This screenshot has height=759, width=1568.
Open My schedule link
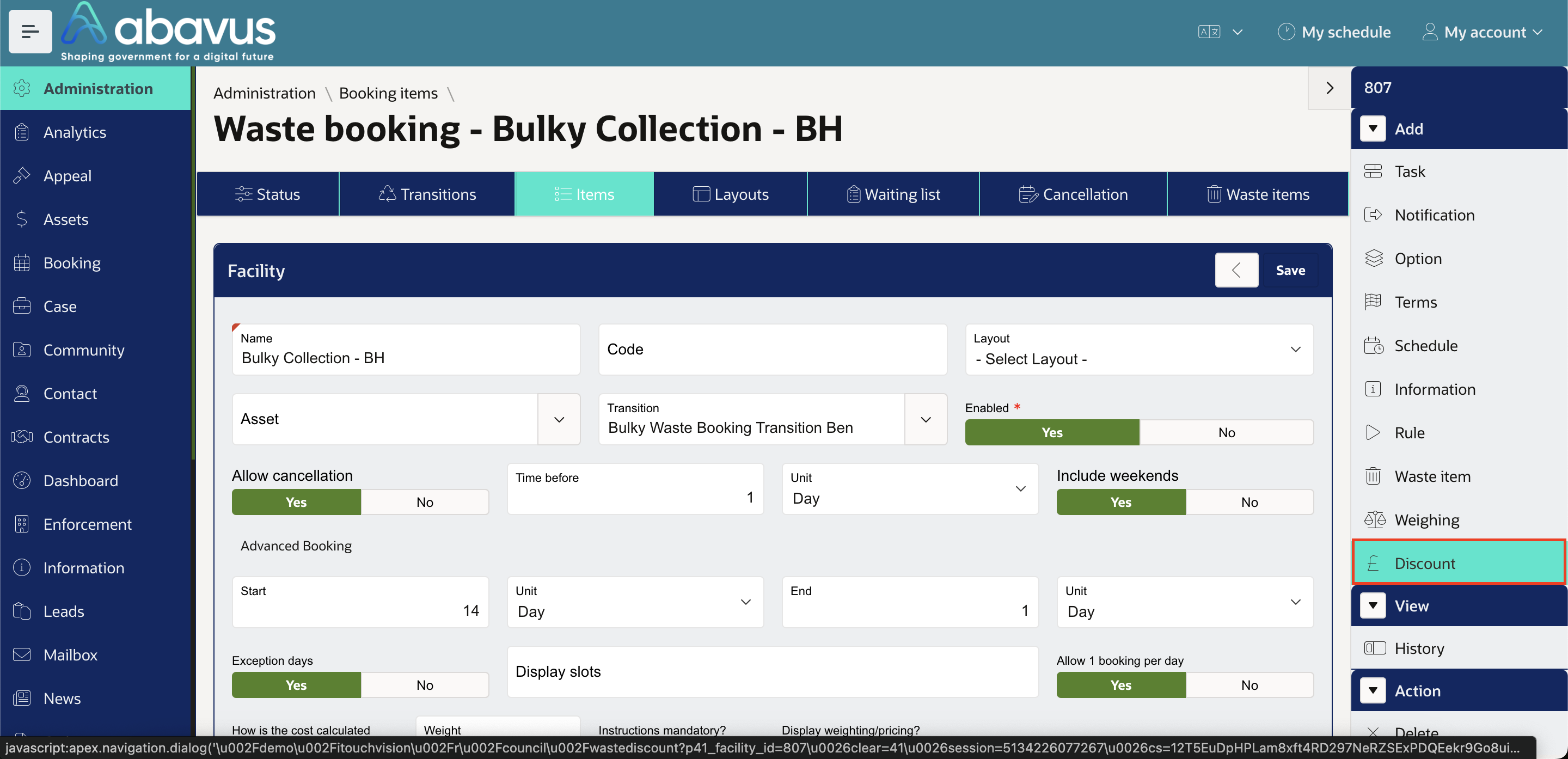click(1334, 32)
